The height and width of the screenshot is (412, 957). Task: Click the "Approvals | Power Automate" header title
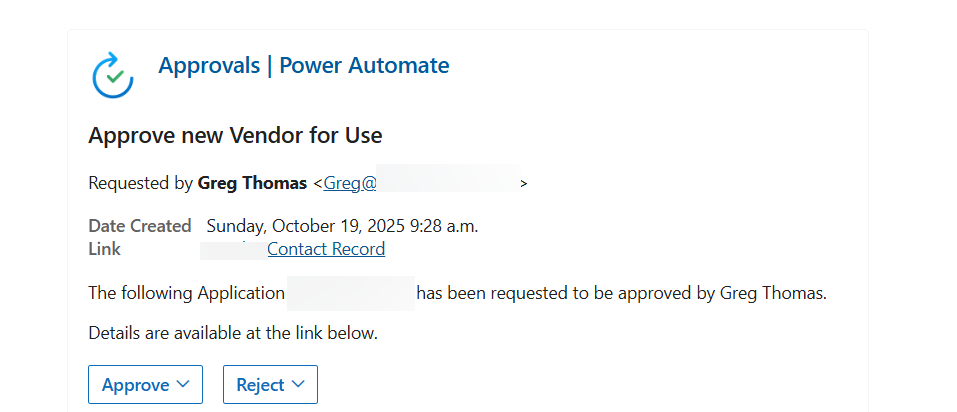click(303, 66)
